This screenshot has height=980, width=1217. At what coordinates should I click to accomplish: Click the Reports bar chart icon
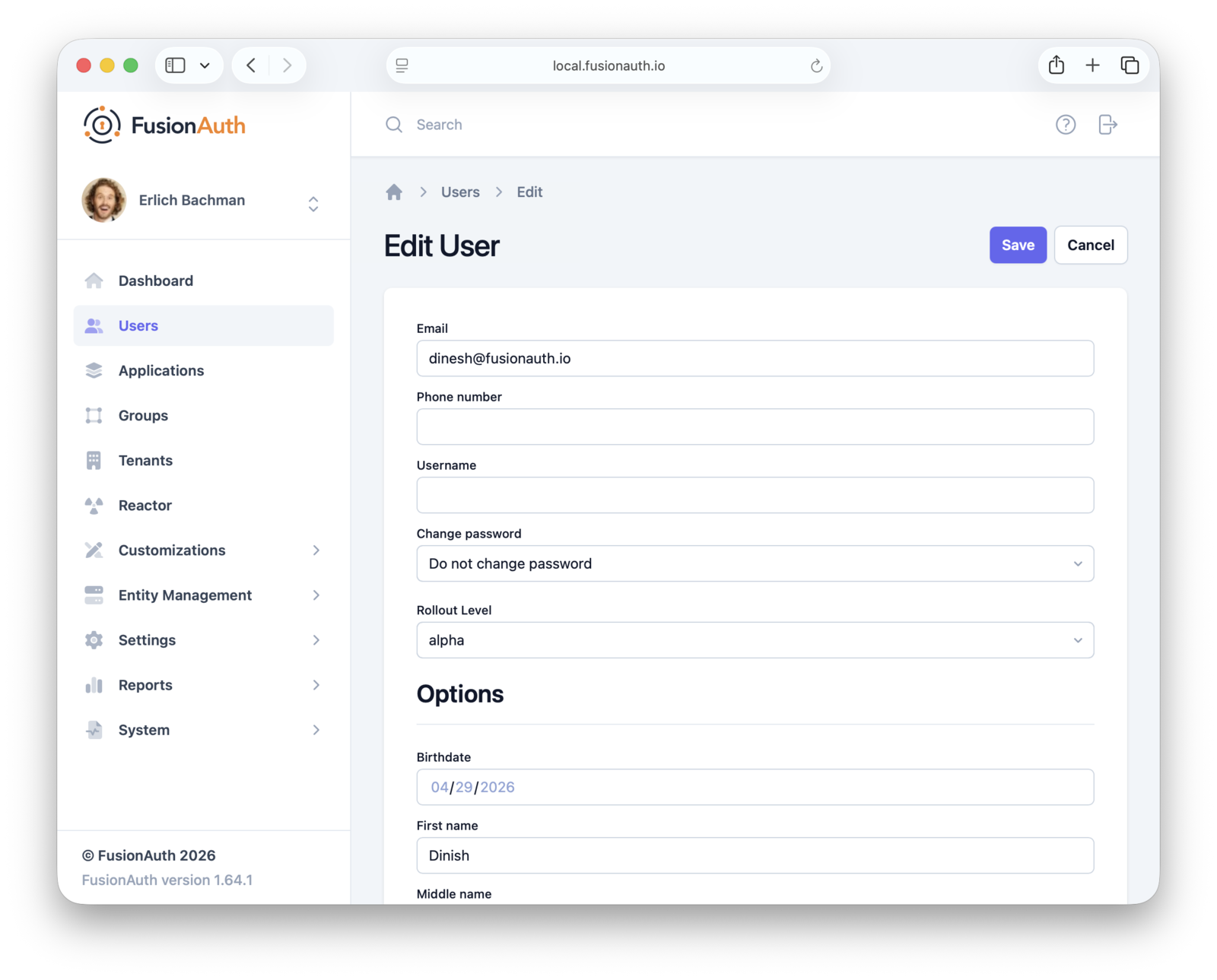[94, 685]
